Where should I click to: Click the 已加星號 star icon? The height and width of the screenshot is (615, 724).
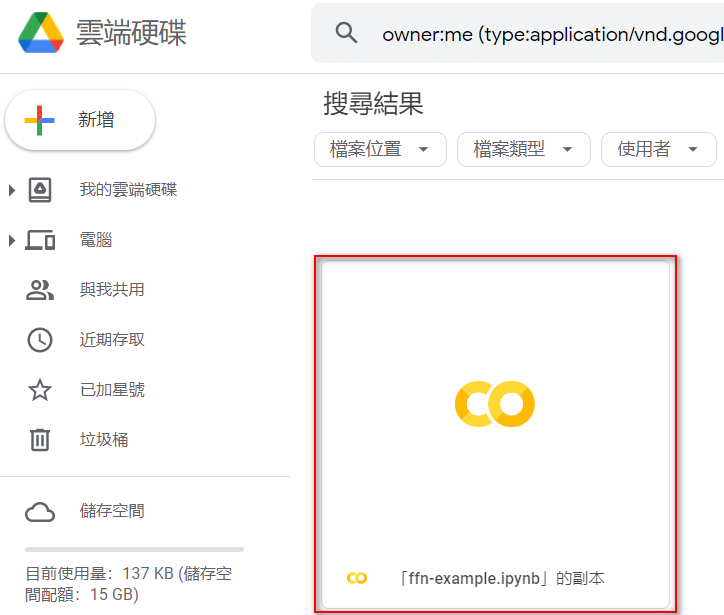pos(40,390)
